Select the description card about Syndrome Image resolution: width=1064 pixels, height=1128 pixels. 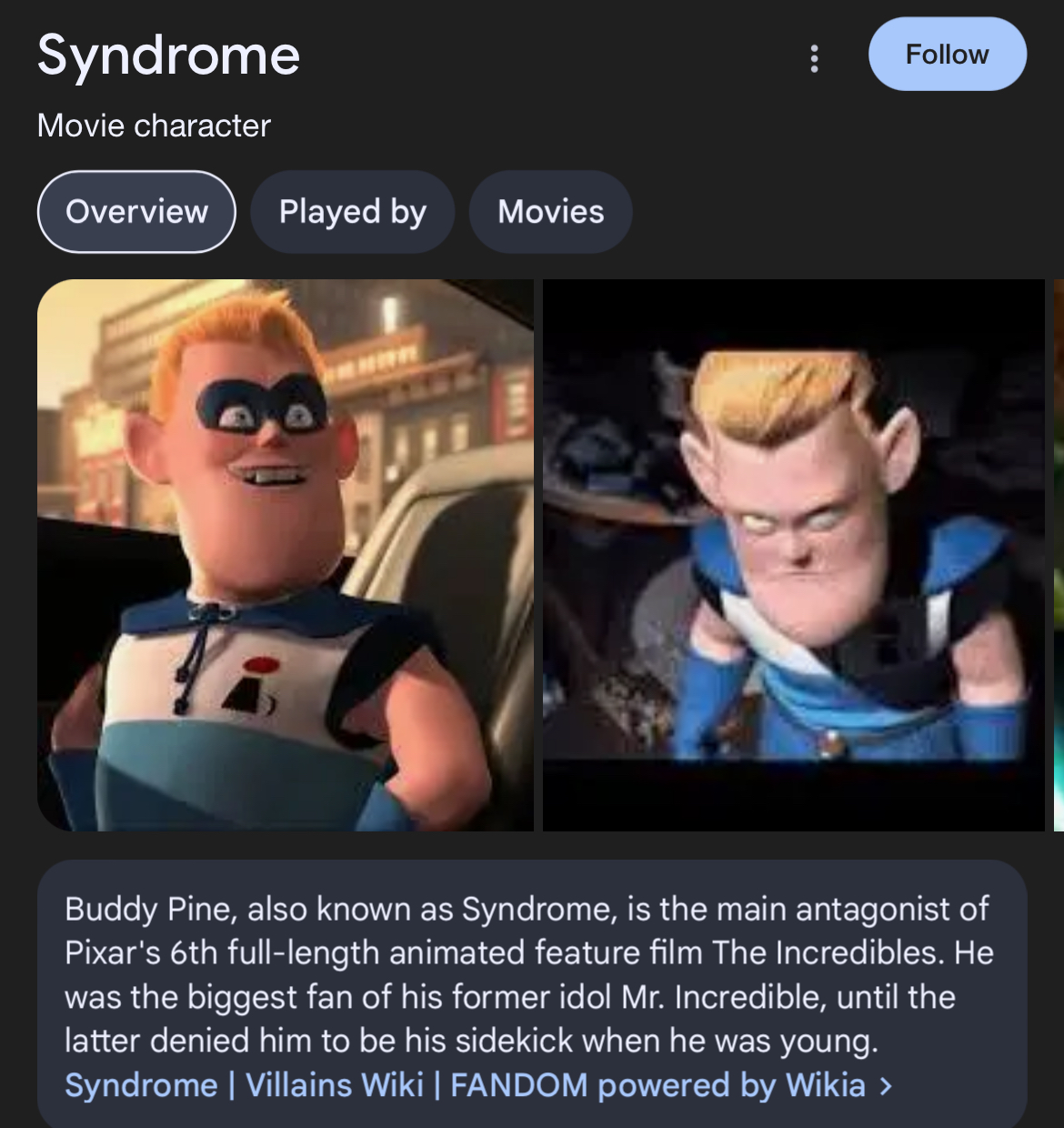click(532, 994)
